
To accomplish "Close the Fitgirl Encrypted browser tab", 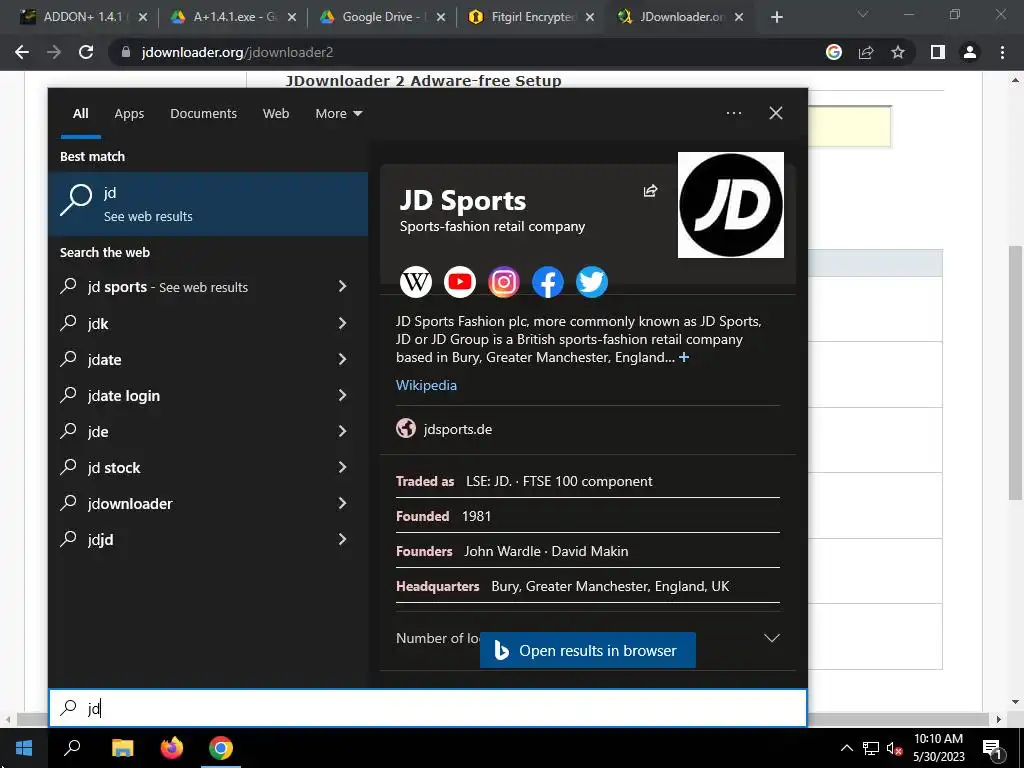I will (590, 17).
